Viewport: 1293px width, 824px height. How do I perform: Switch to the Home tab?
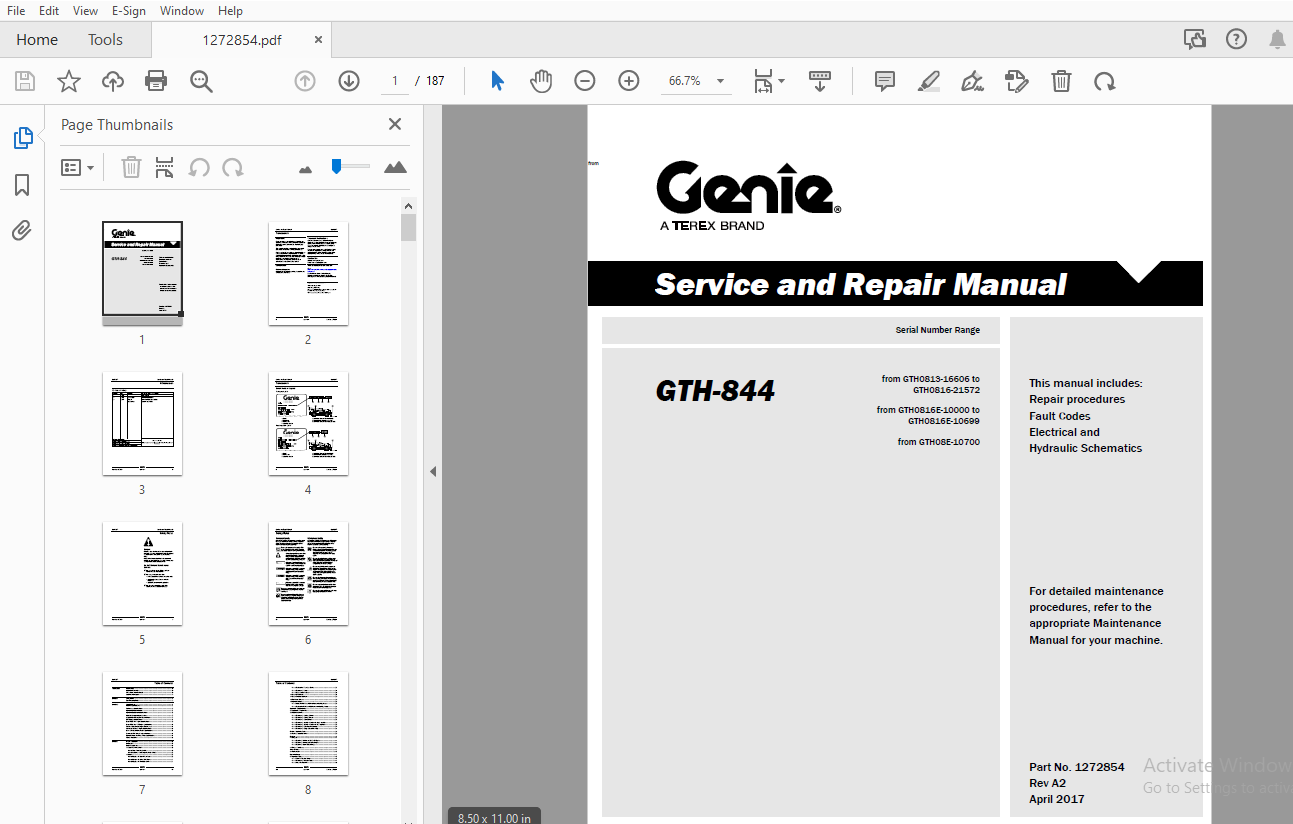[37, 40]
